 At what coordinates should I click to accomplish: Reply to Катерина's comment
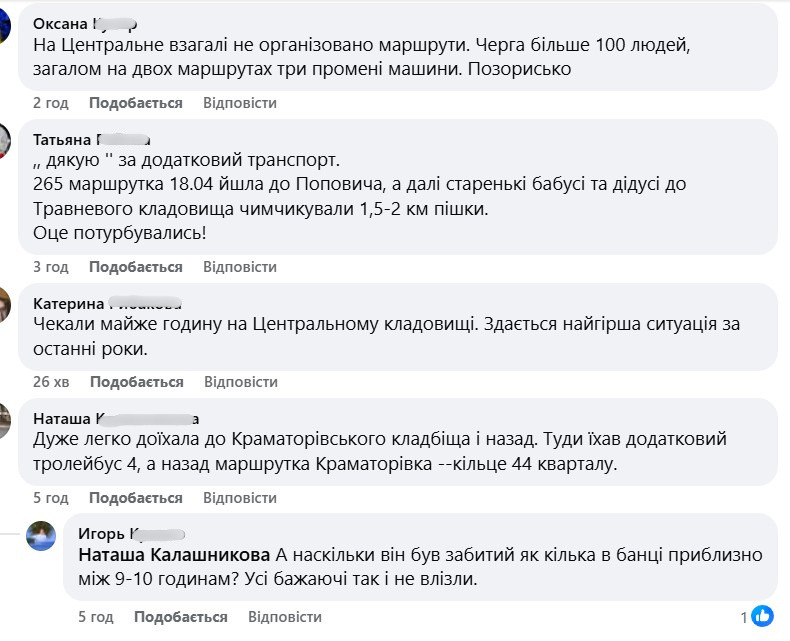click(241, 382)
